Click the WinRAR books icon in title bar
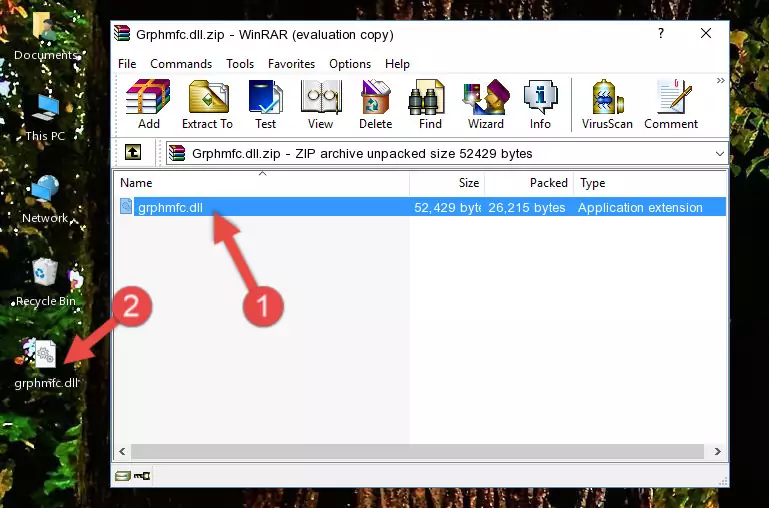Viewport: 769px width, 508px height. [122, 33]
